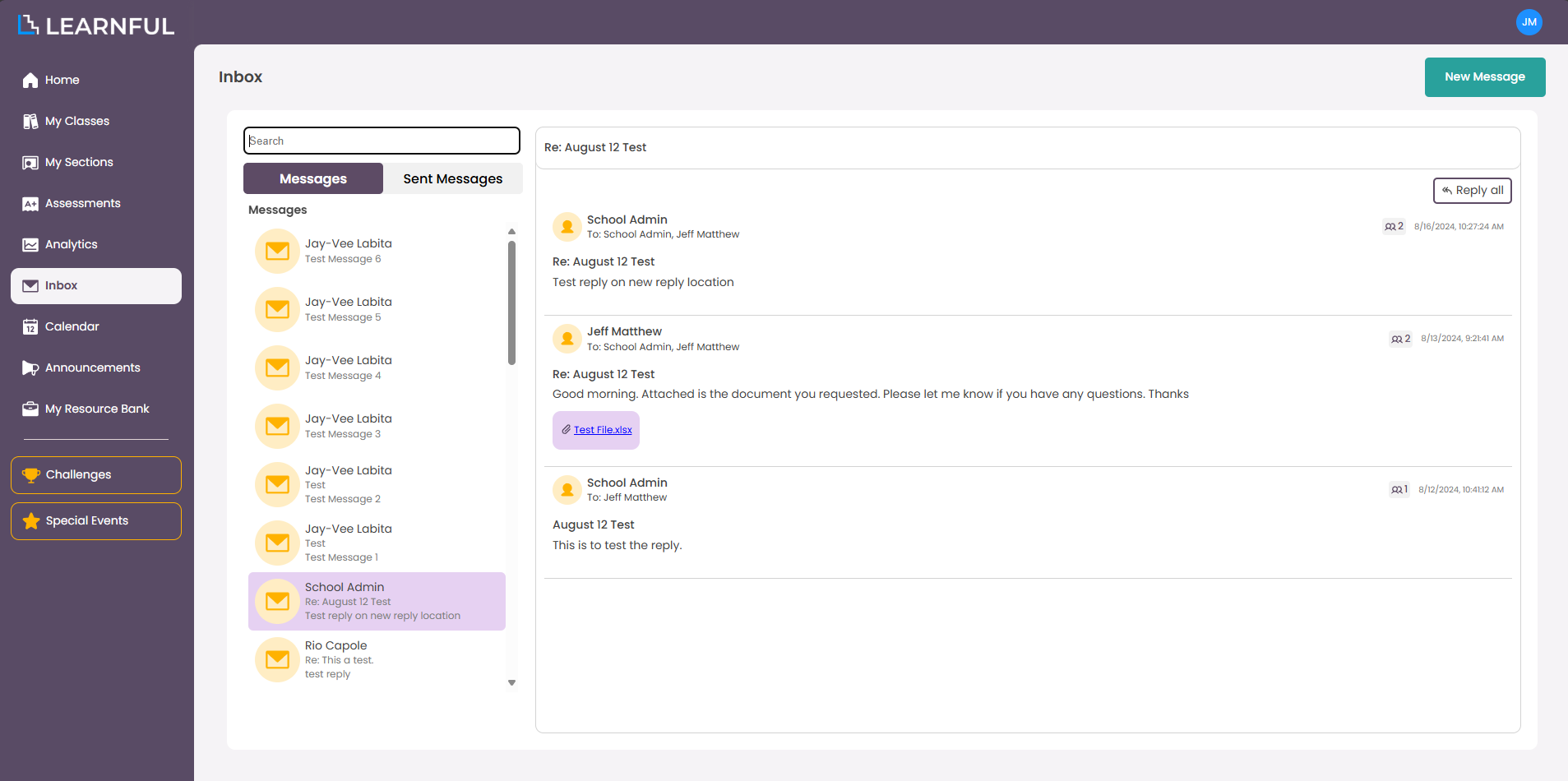Screen dimensions: 1568x781
Task: Open Announcements megaphone icon
Action: (x=30, y=367)
